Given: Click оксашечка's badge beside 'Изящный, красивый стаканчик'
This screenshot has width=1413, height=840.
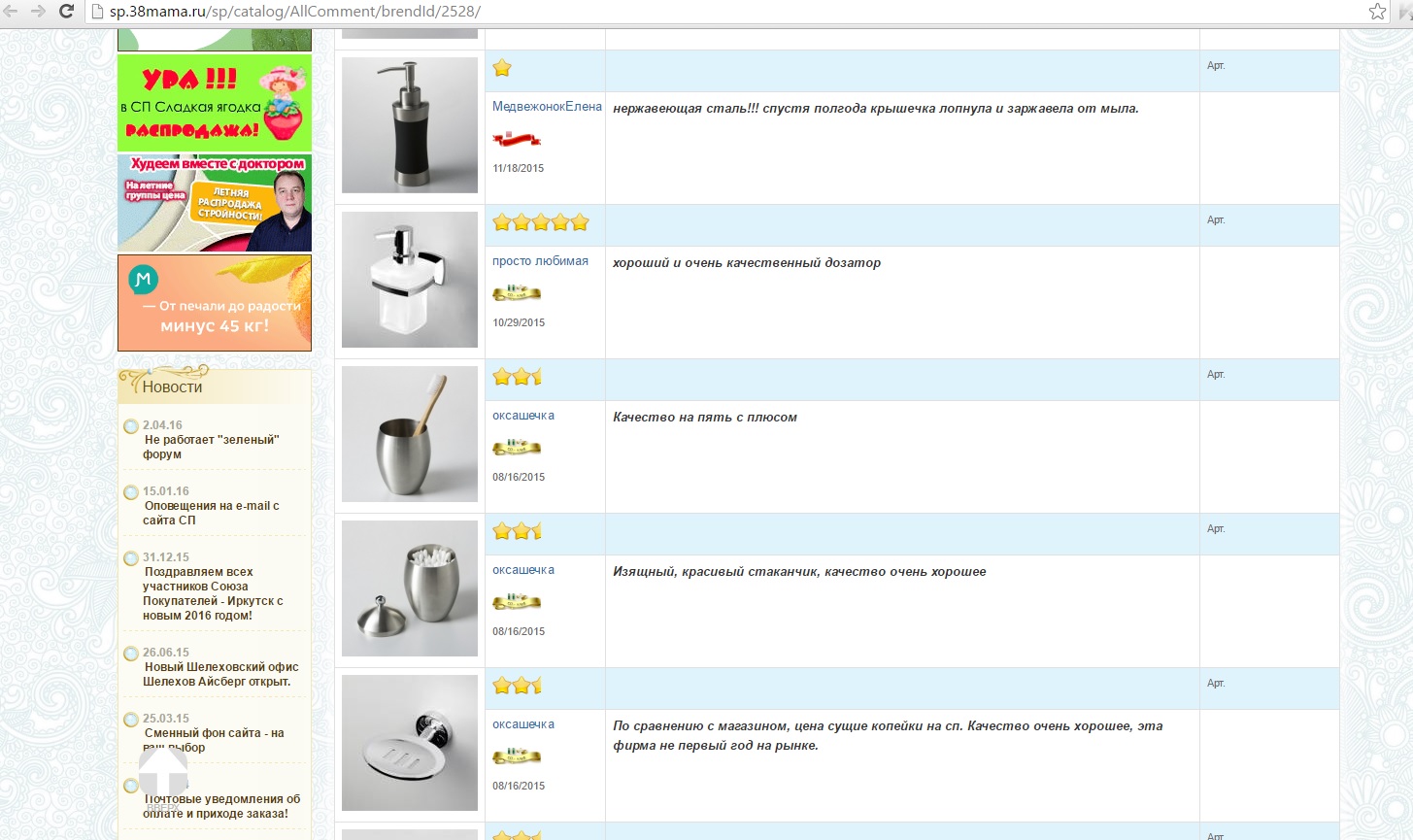Looking at the screenshot, I should coord(517,601).
